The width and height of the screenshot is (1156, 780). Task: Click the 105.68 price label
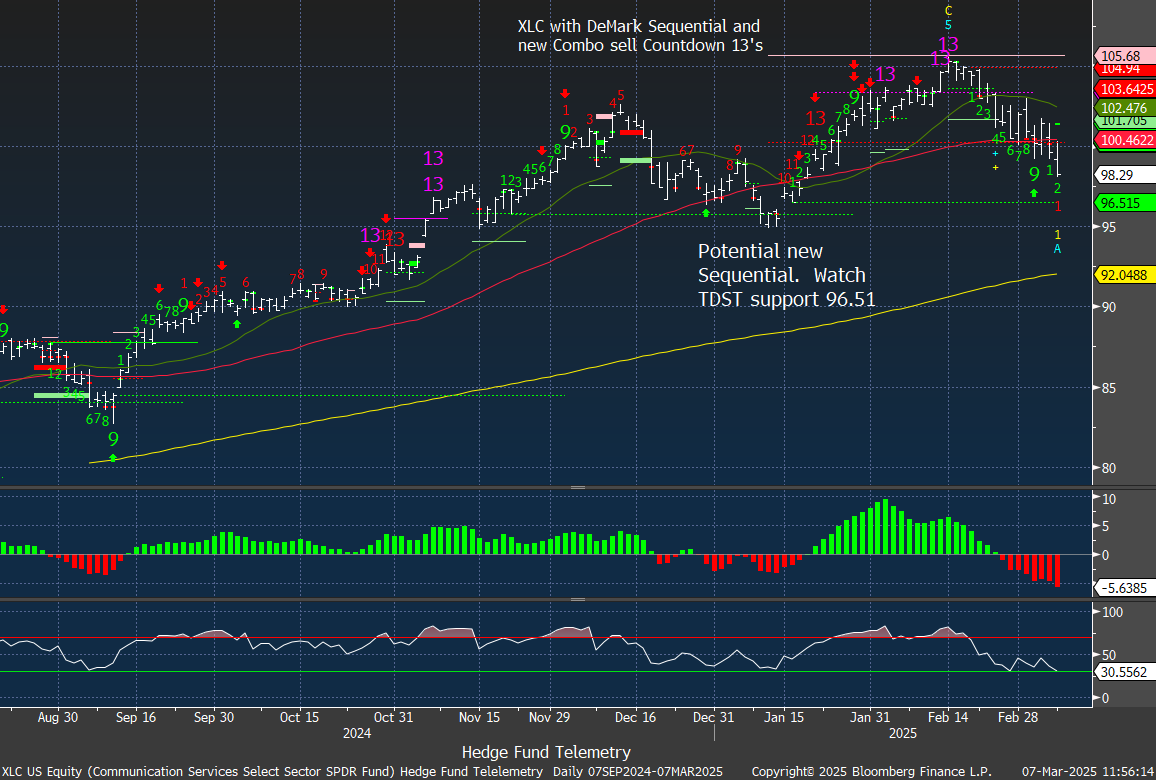point(1125,56)
